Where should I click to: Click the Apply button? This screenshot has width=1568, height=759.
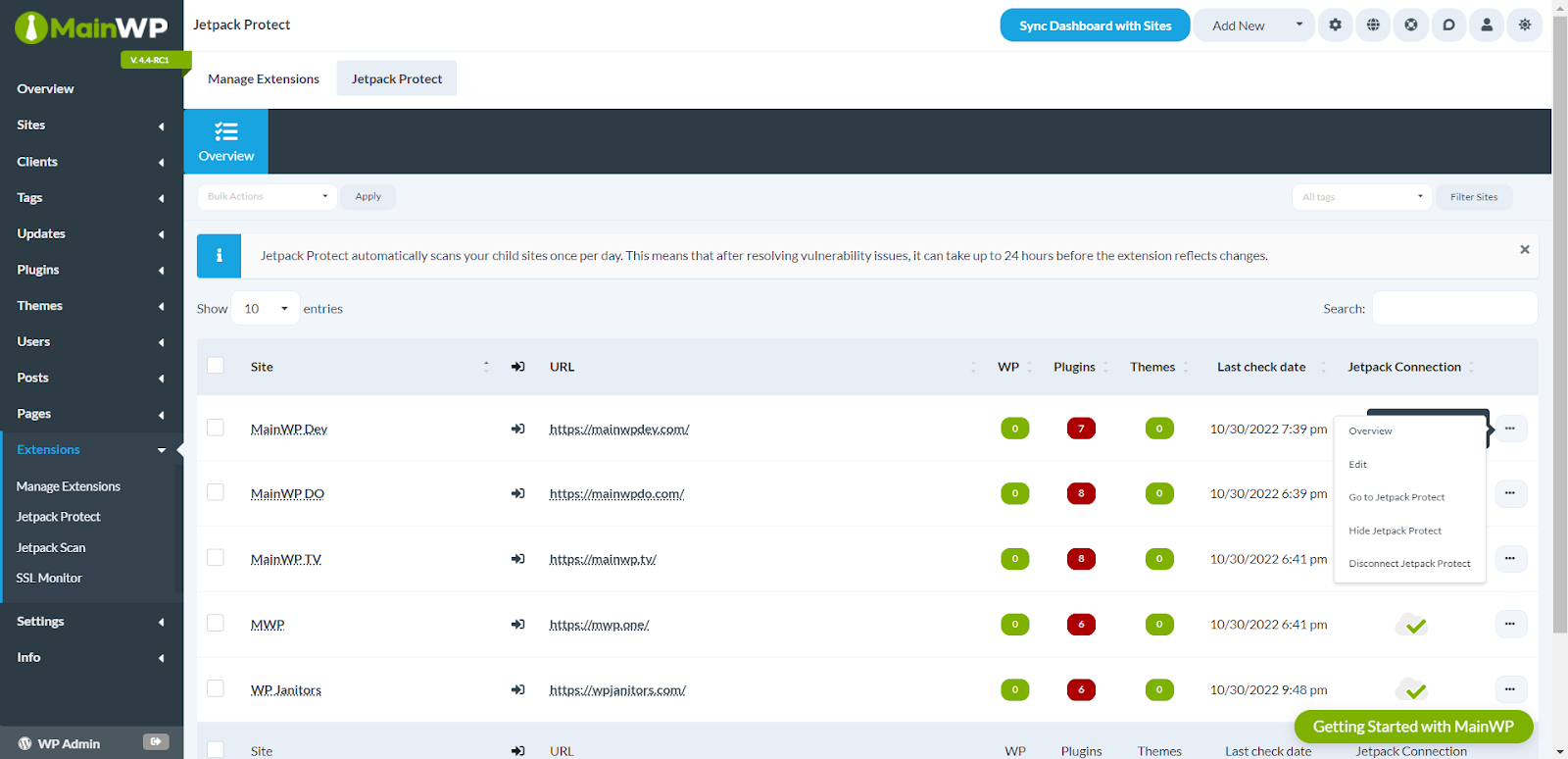click(368, 196)
